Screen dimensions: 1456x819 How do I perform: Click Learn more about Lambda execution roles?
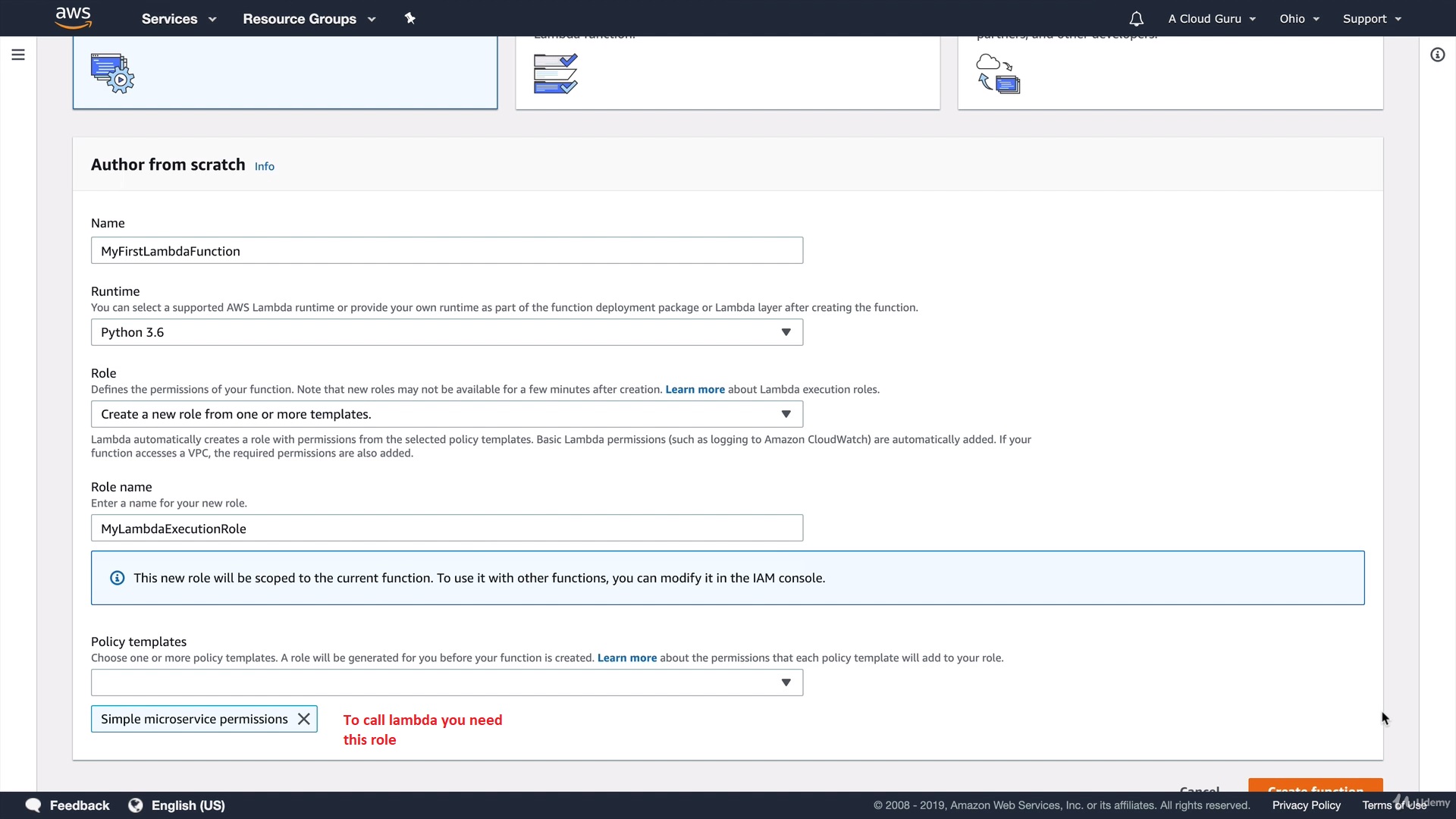tap(695, 389)
